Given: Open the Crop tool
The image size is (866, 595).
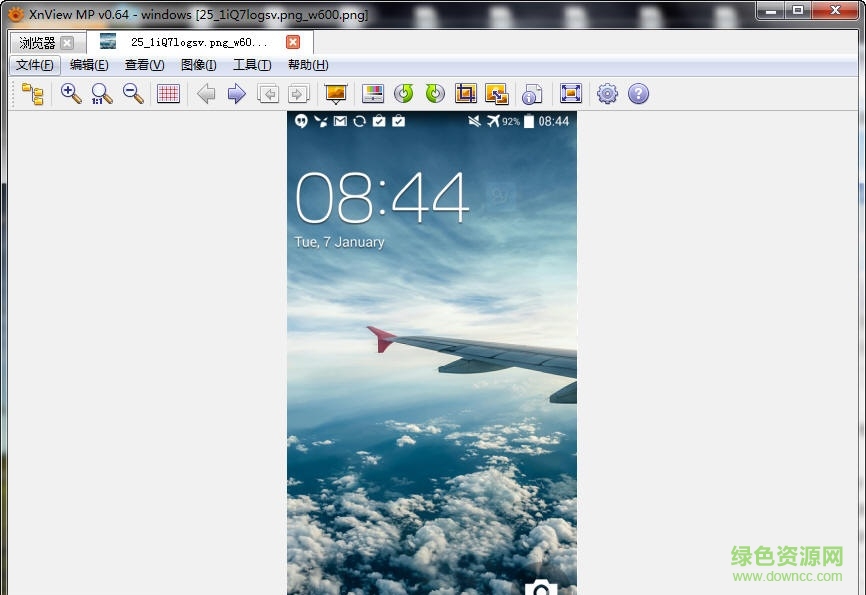Looking at the screenshot, I should (x=465, y=93).
